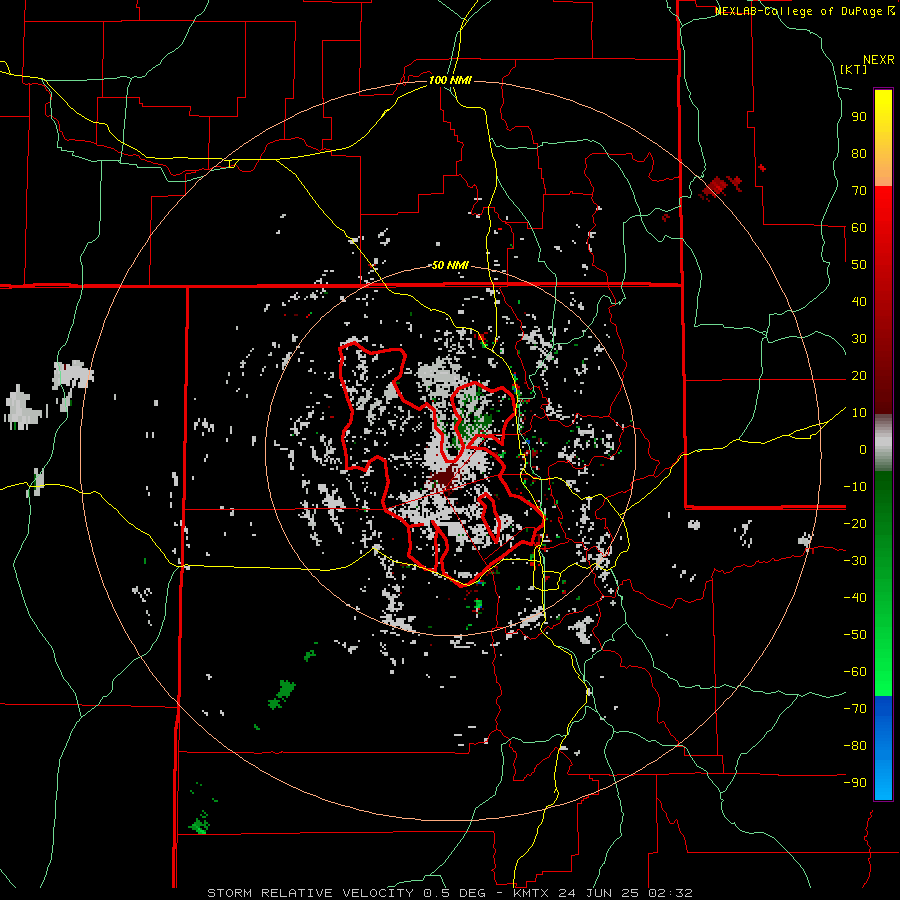Image resolution: width=900 pixels, height=900 pixels.
Task: Click the NEXLAB-College of DuPage label
Action: click(800, 11)
